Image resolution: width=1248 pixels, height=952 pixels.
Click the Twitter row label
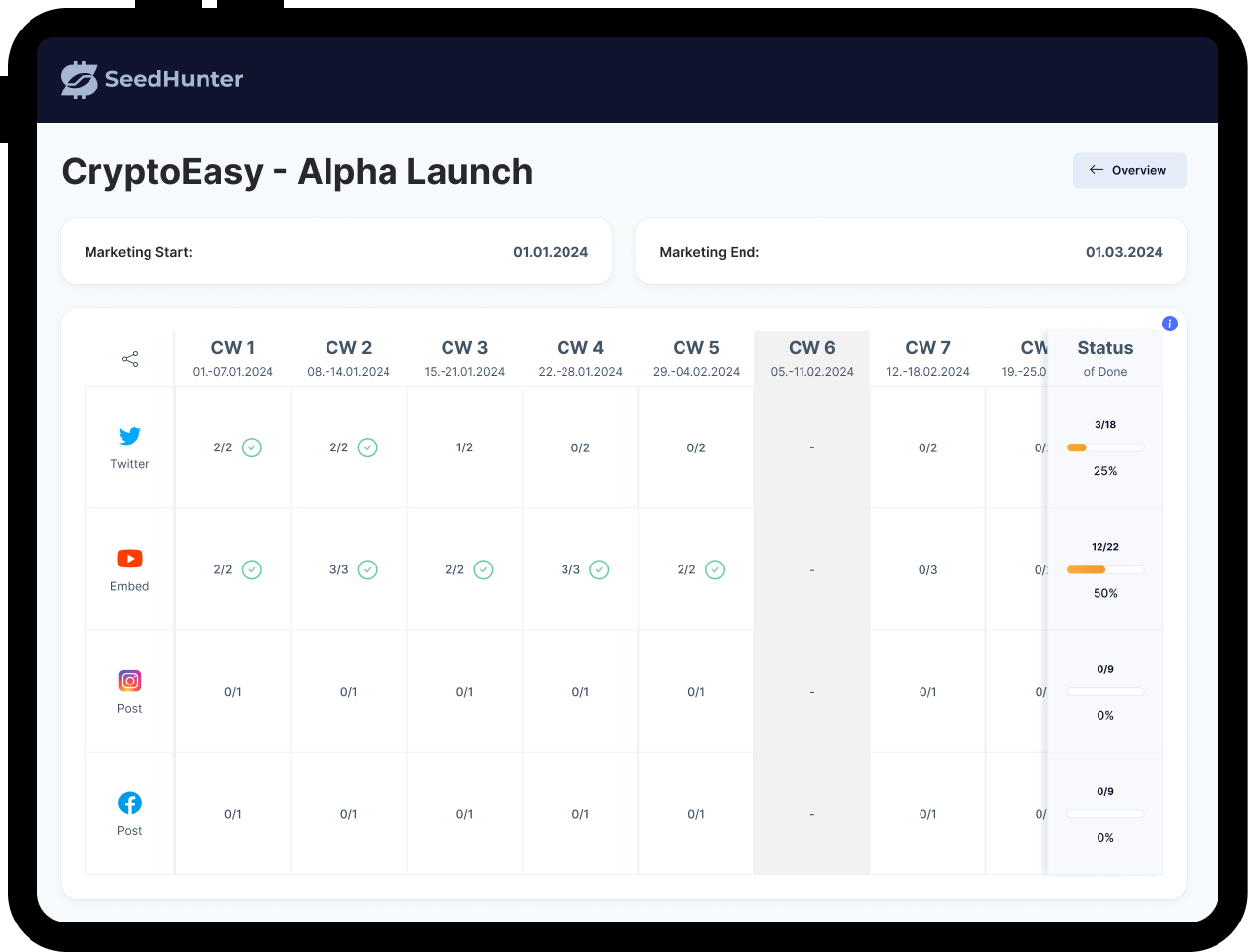coord(130,464)
